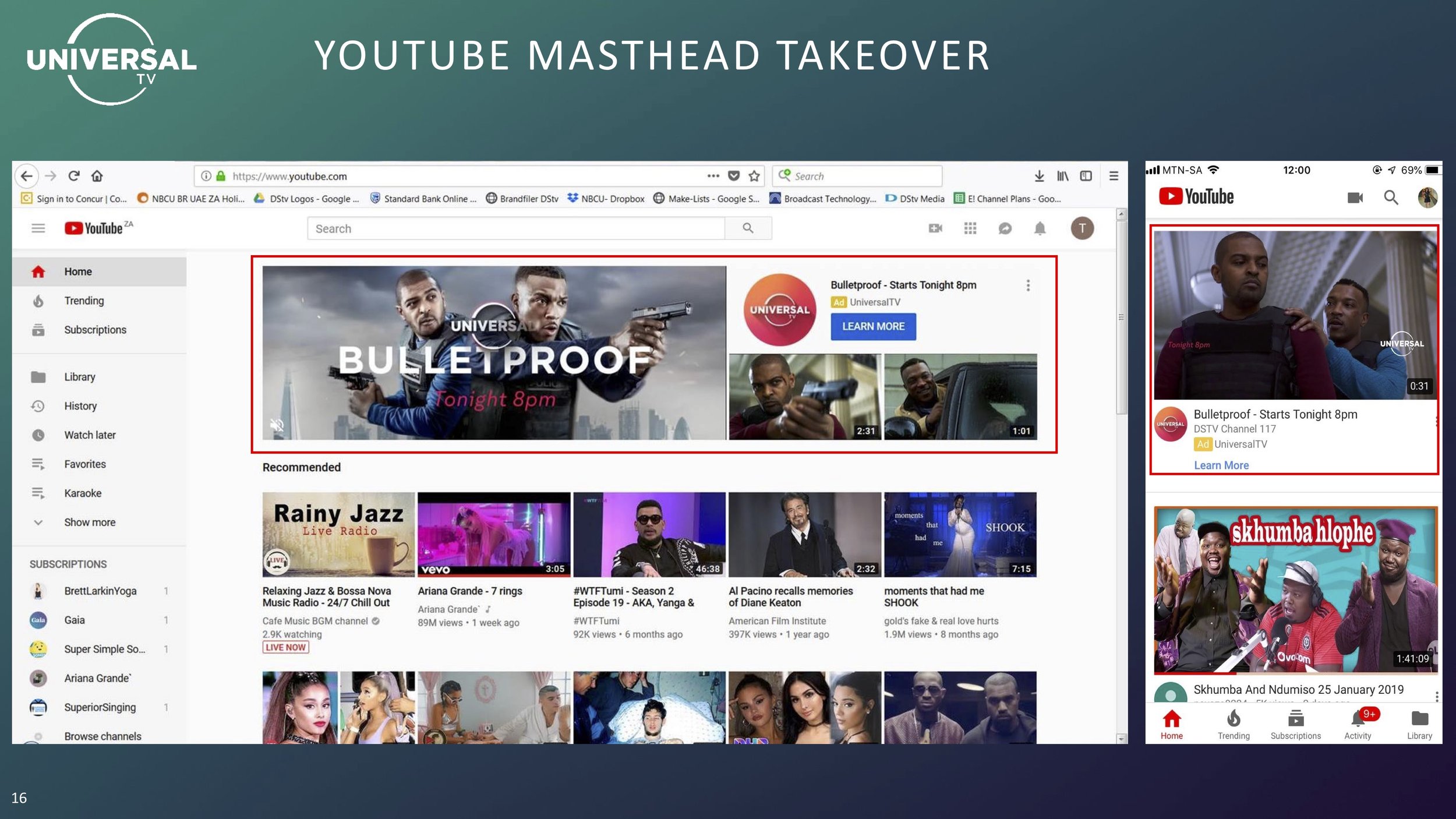Open Bulletproof ad thumbnail with 2:31 duration
Viewport: 1456px width, 819px height.
(805, 397)
